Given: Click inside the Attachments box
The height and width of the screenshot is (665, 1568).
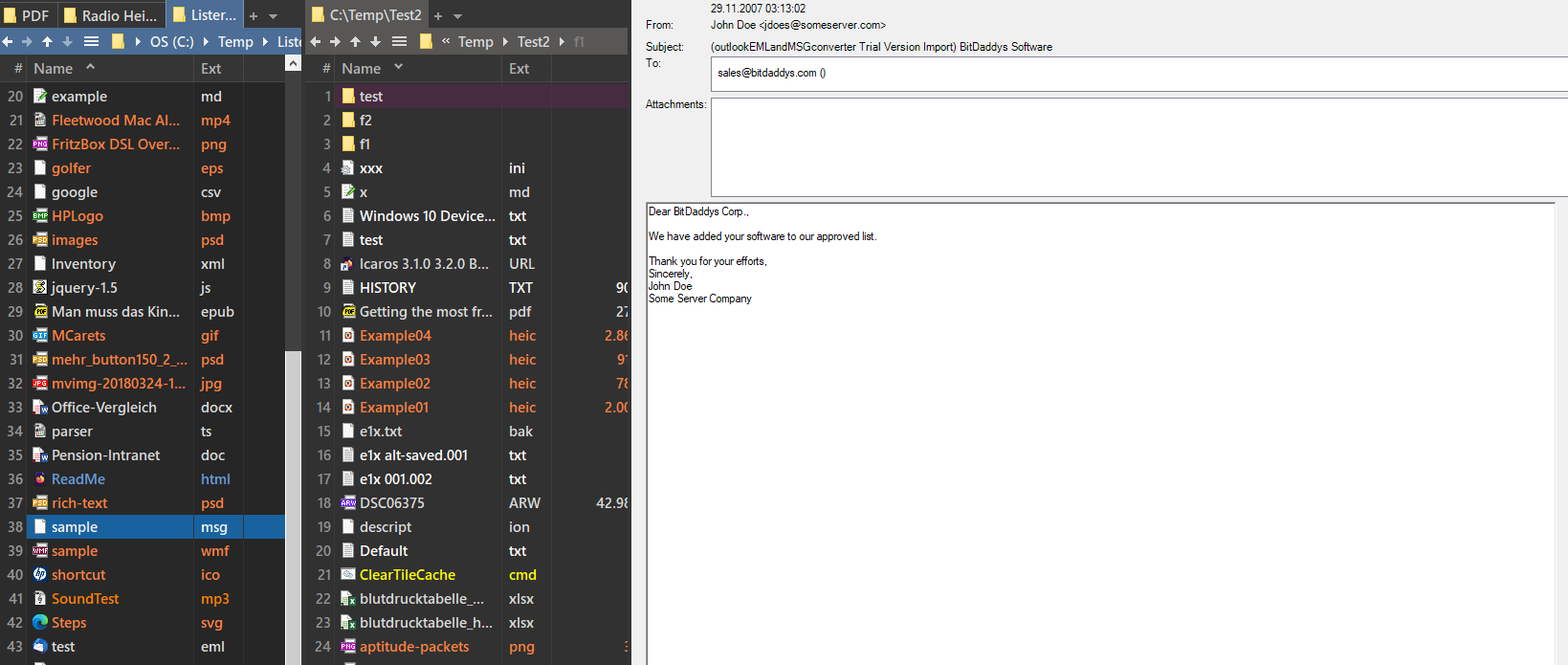Looking at the screenshot, I should click(1138, 147).
